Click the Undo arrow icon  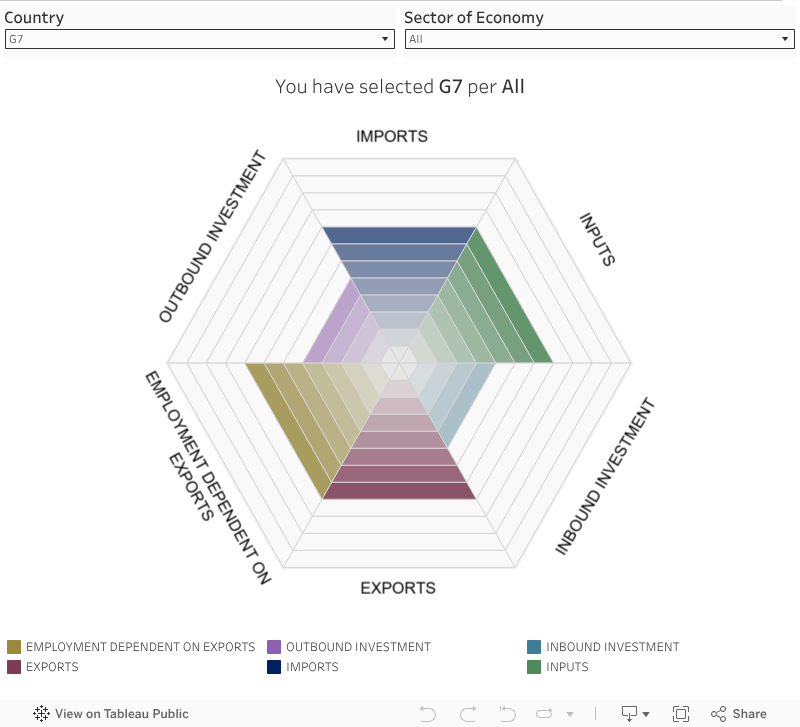(428, 714)
